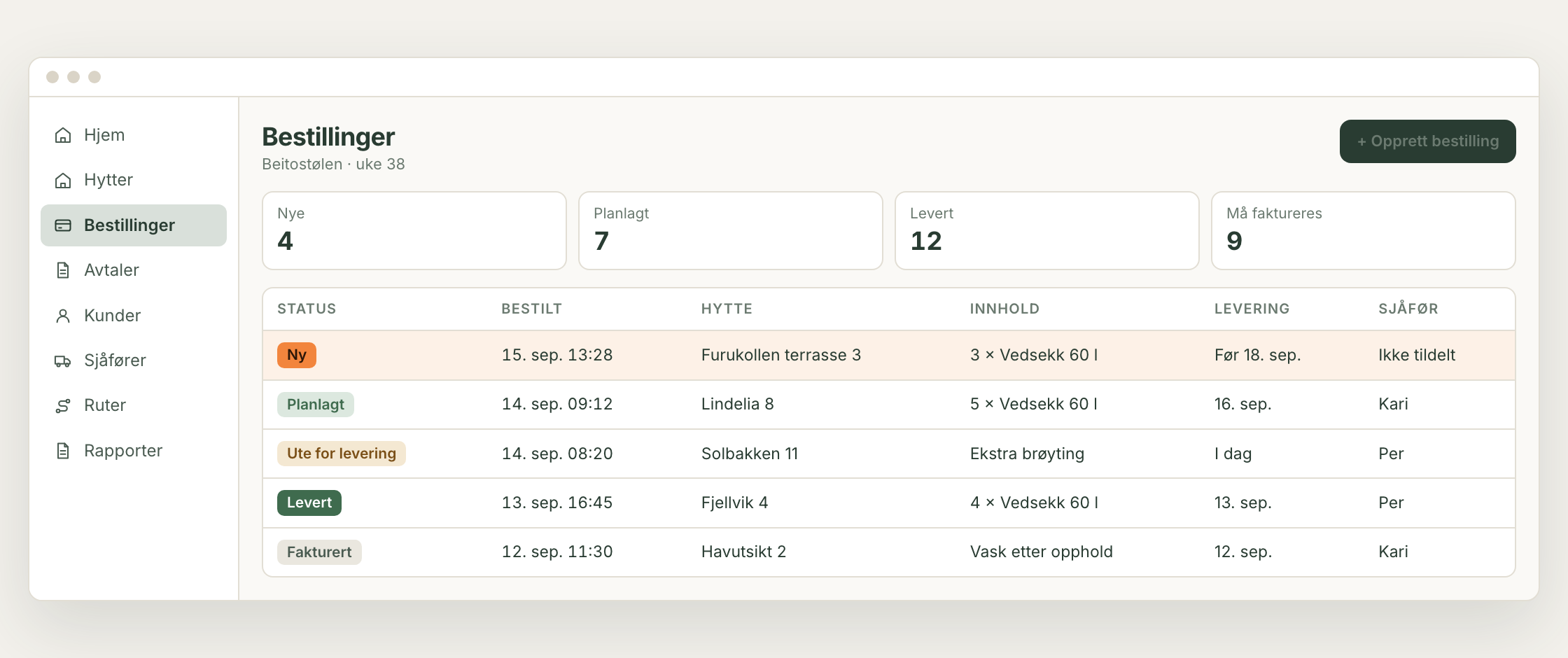
Task: Click Ekstra brøyting content cell
Action: 1027,454
